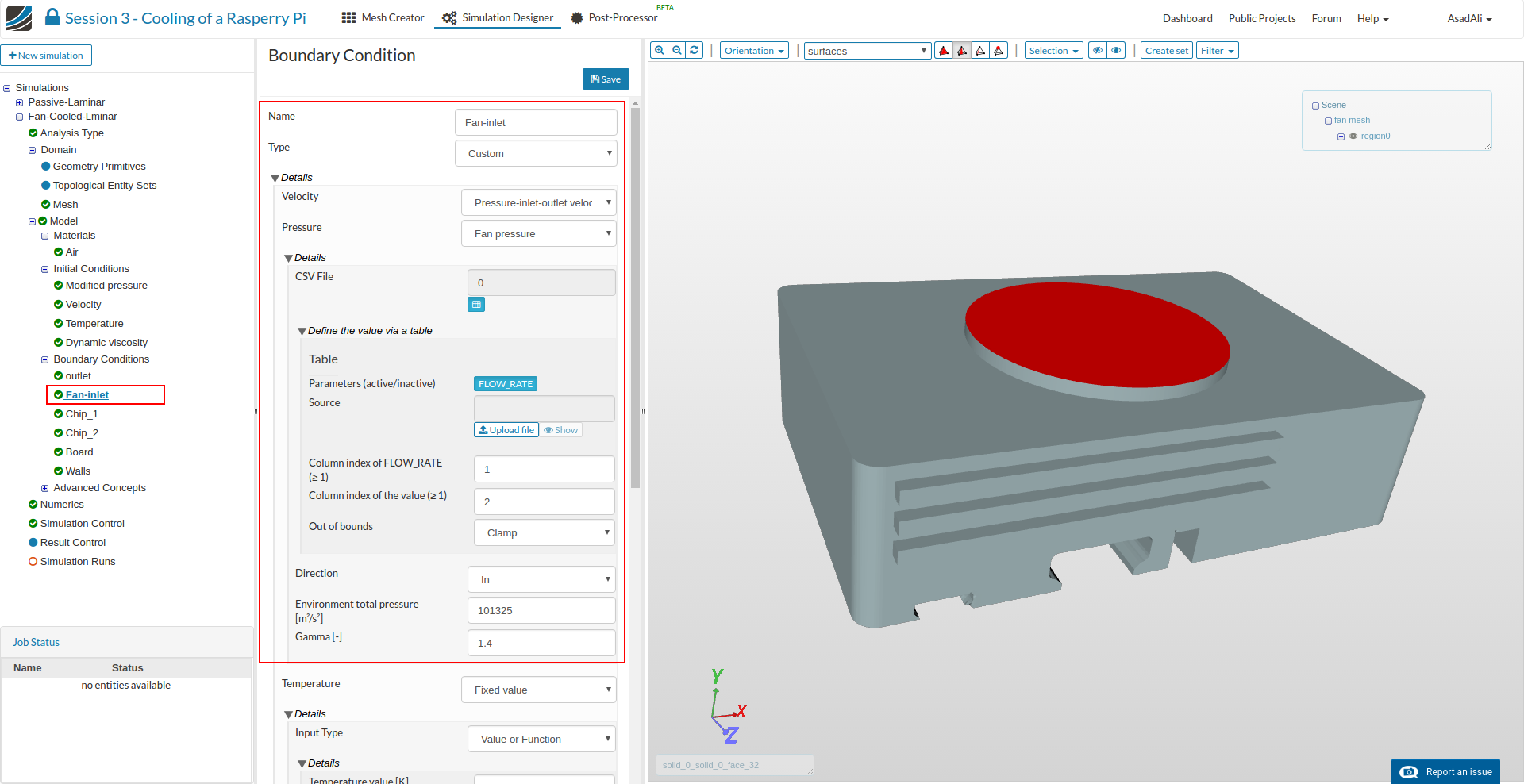This screenshot has width=1524, height=784.
Task: Reset the 3D view with refresh icon
Action: [695, 50]
